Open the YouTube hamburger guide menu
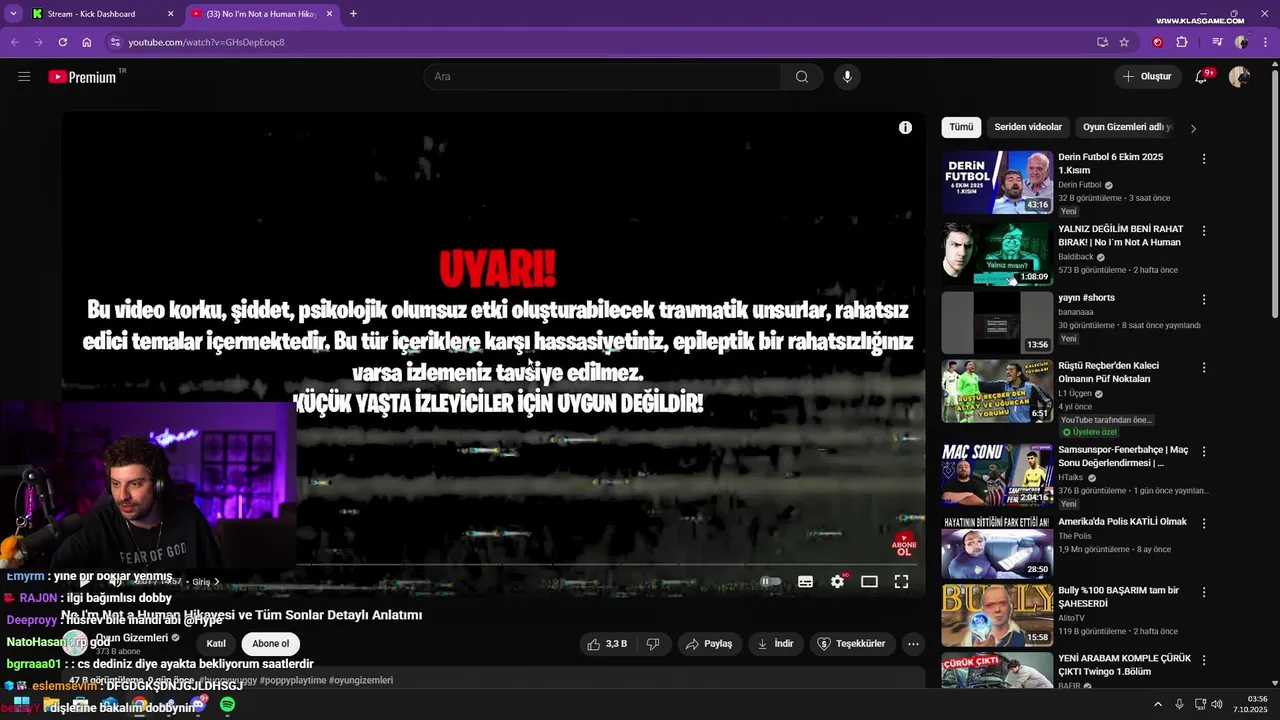 [24, 76]
